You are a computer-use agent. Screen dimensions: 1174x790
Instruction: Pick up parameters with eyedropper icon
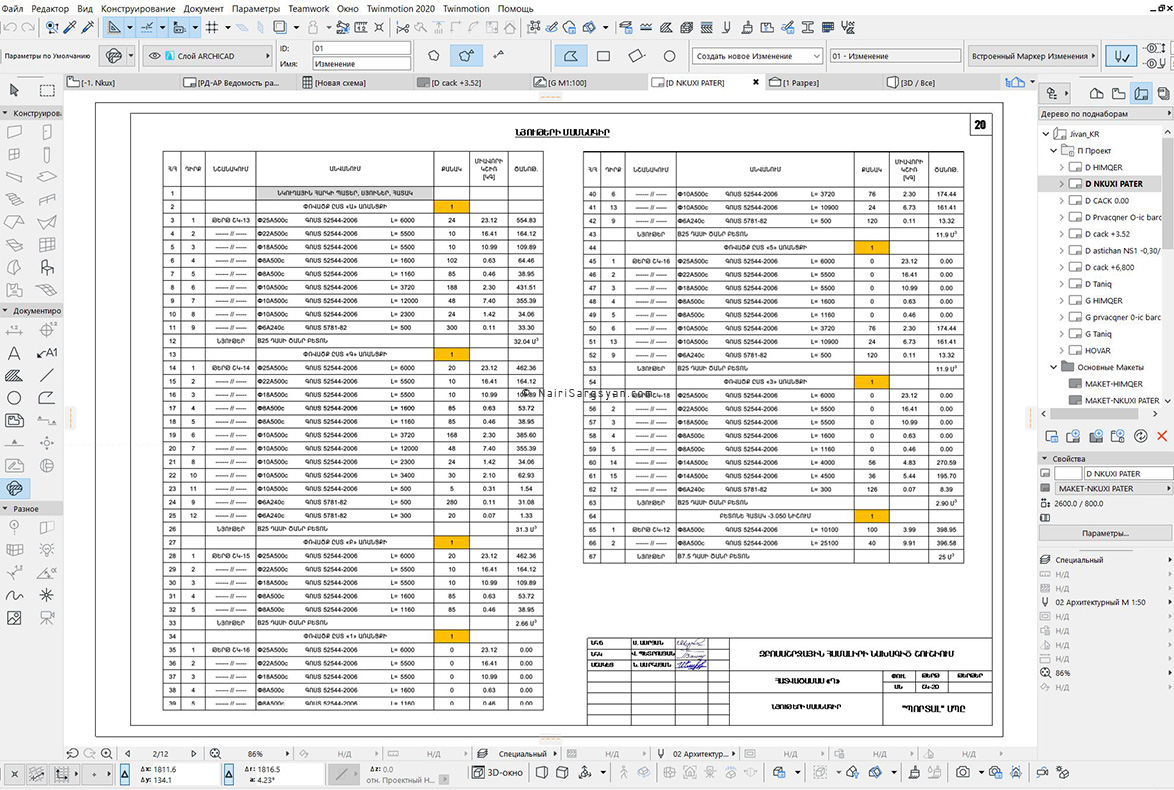pos(70,28)
